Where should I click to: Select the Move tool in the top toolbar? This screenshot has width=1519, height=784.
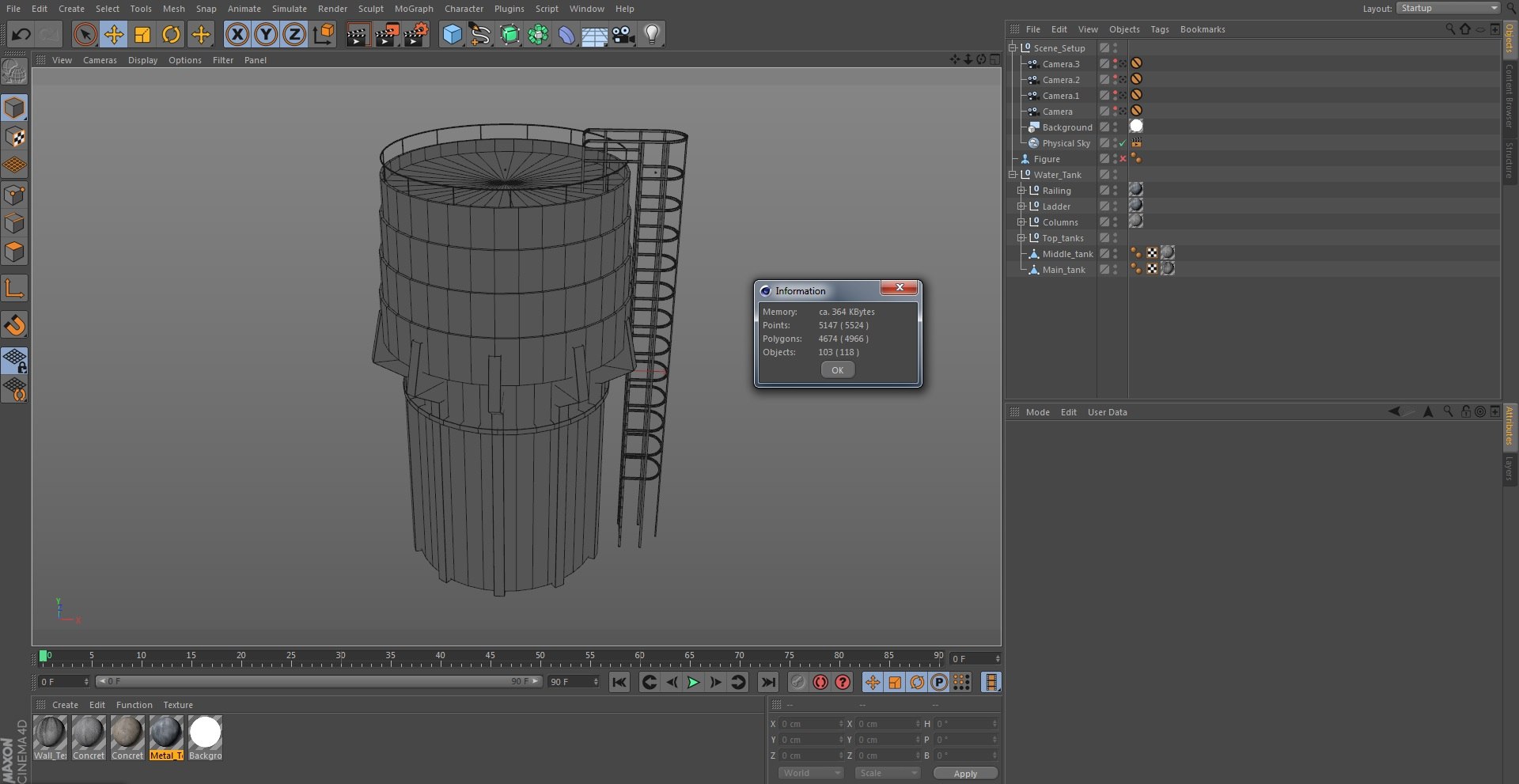(x=114, y=34)
